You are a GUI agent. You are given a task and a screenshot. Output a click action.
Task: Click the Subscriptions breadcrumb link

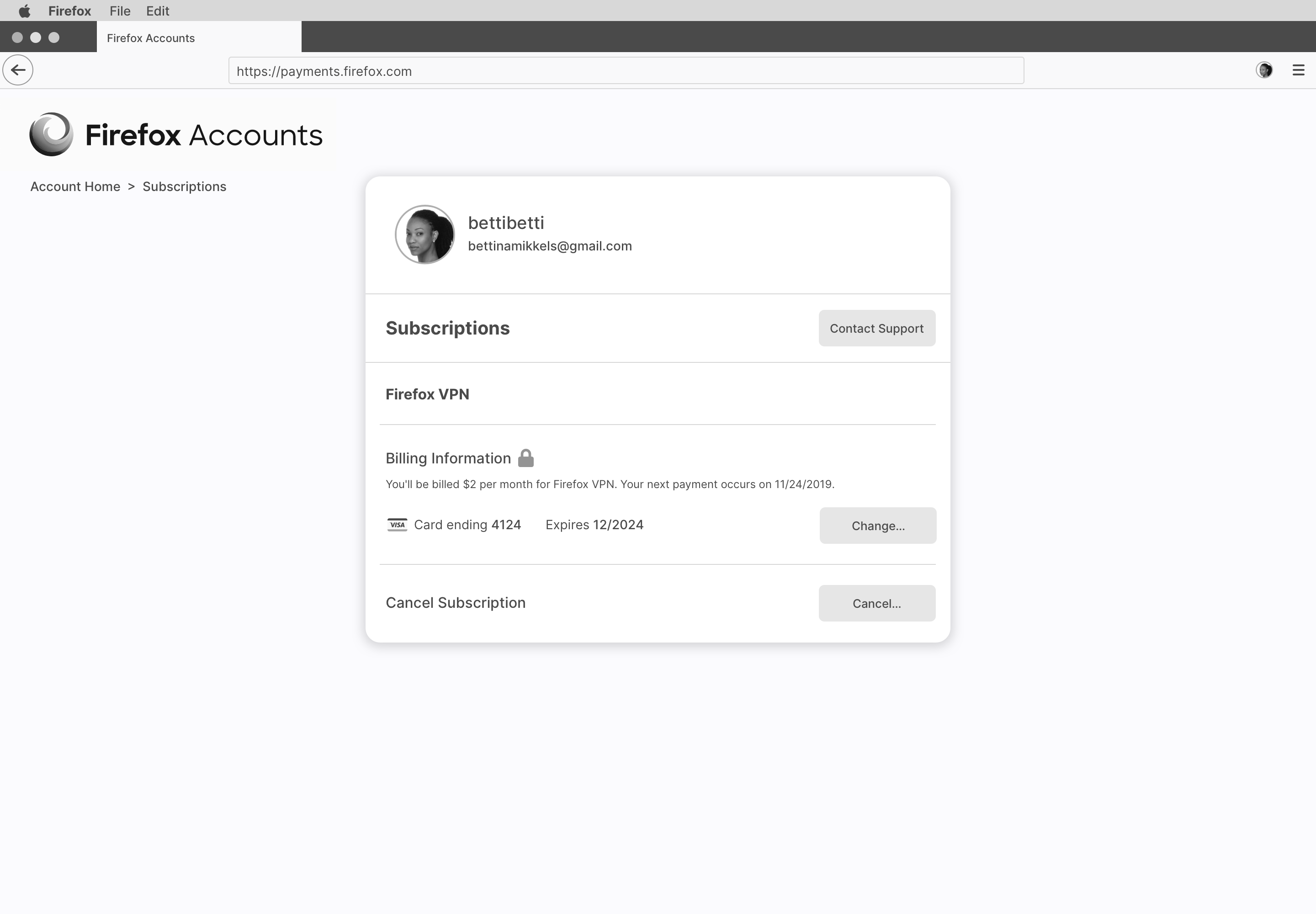(185, 187)
